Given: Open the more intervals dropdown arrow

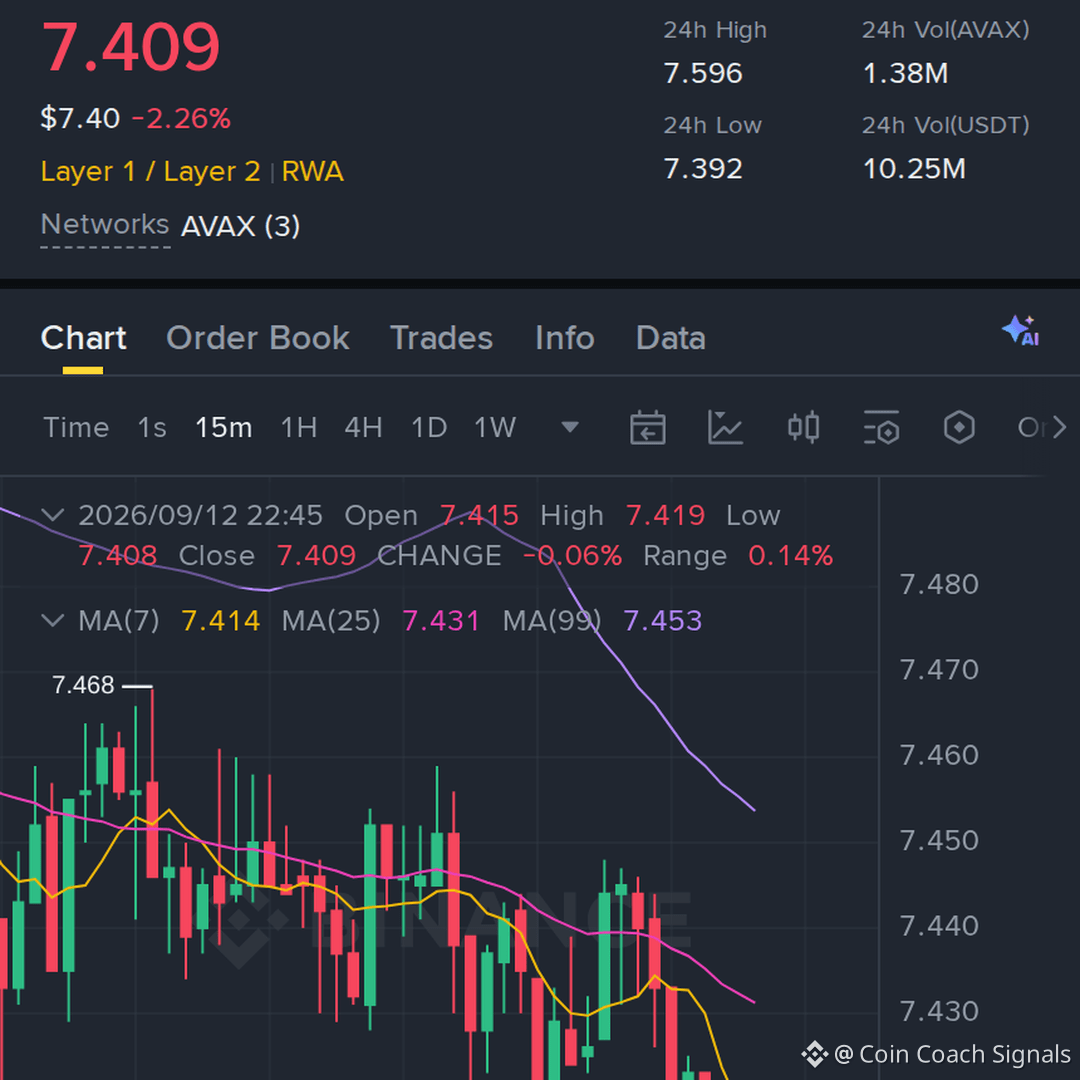Looking at the screenshot, I should [570, 428].
